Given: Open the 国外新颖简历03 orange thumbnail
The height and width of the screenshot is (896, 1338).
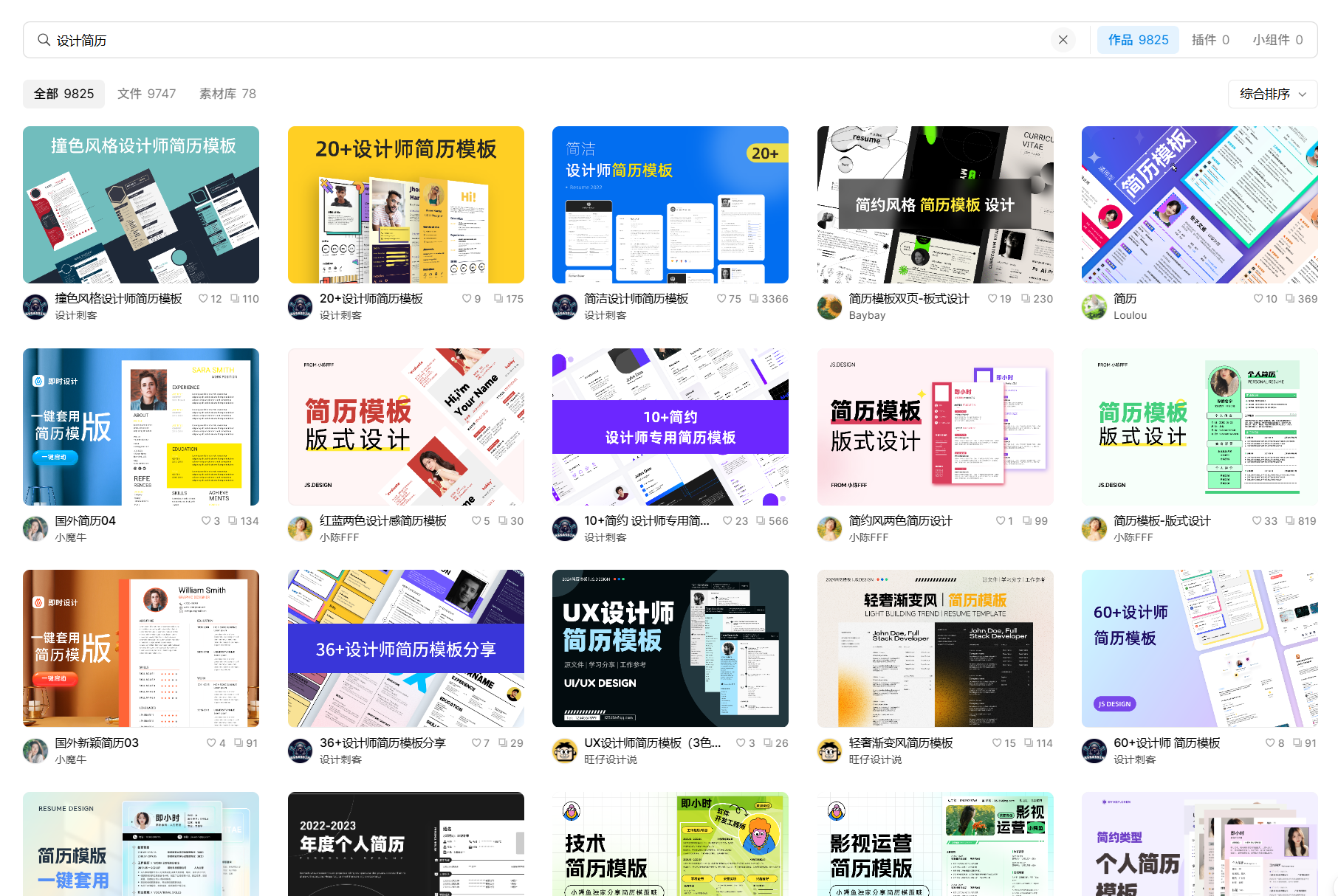Looking at the screenshot, I should click(x=141, y=649).
